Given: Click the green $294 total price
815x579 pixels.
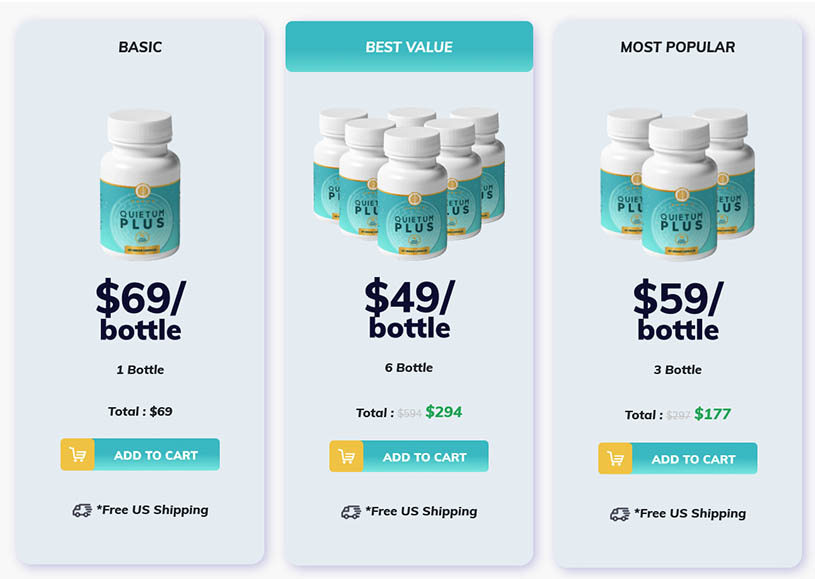Looking at the screenshot, I should (x=444, y=412).
